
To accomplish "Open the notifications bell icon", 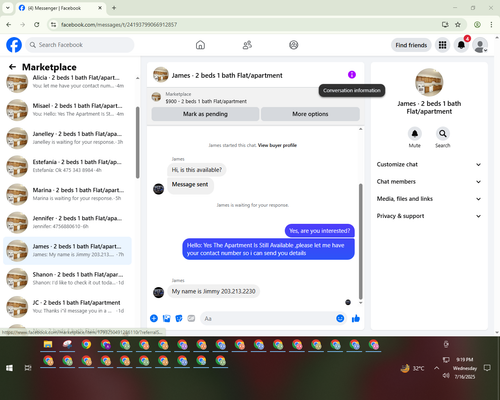I will pyautogui.click(x=461, y=45).
